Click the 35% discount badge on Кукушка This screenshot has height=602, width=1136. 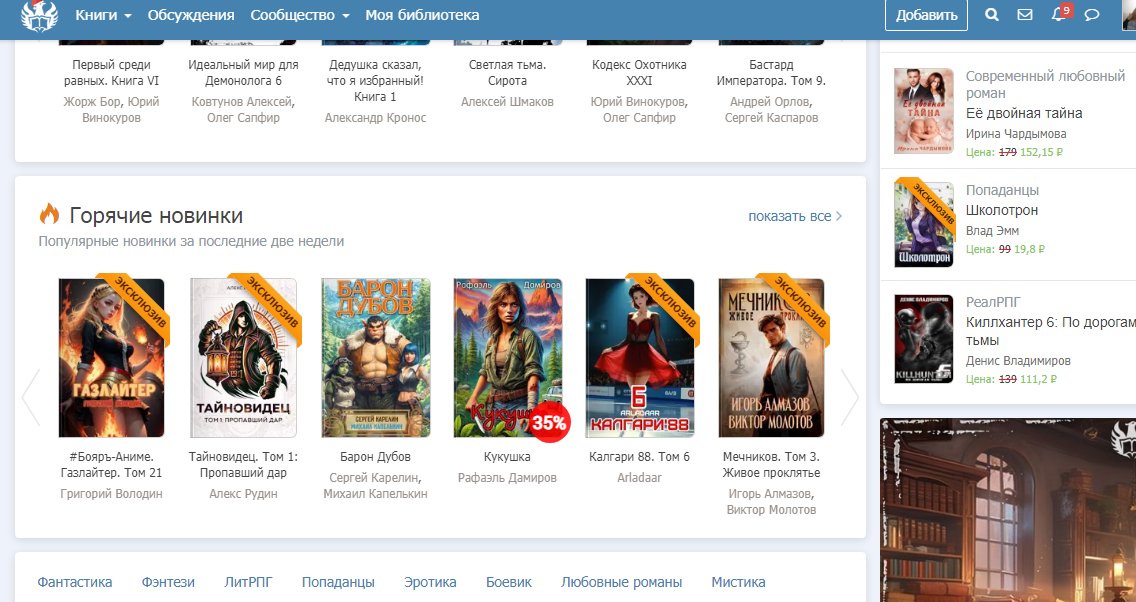tap(549, 422)
